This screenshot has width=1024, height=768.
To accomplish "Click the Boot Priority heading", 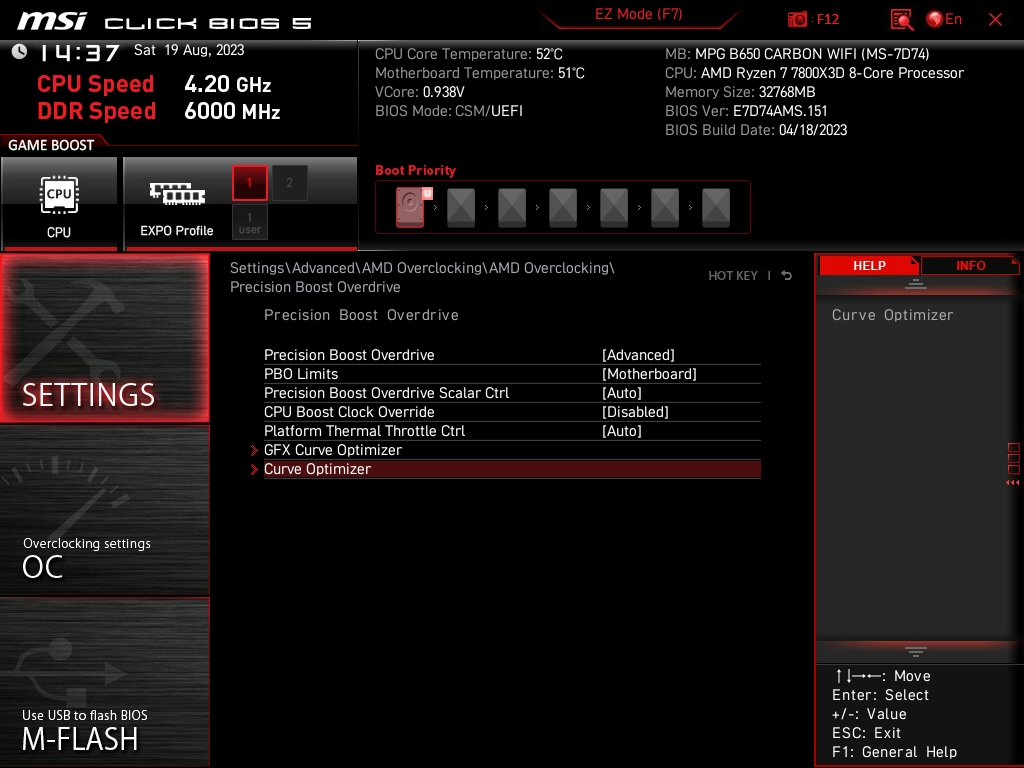I will 415,170.
